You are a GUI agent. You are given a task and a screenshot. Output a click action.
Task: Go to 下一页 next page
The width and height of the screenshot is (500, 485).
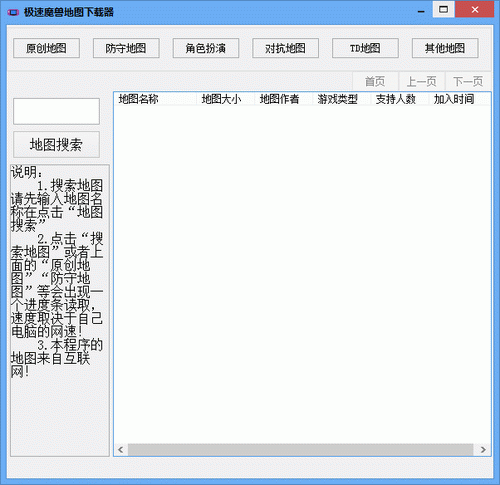pos(468,81)
